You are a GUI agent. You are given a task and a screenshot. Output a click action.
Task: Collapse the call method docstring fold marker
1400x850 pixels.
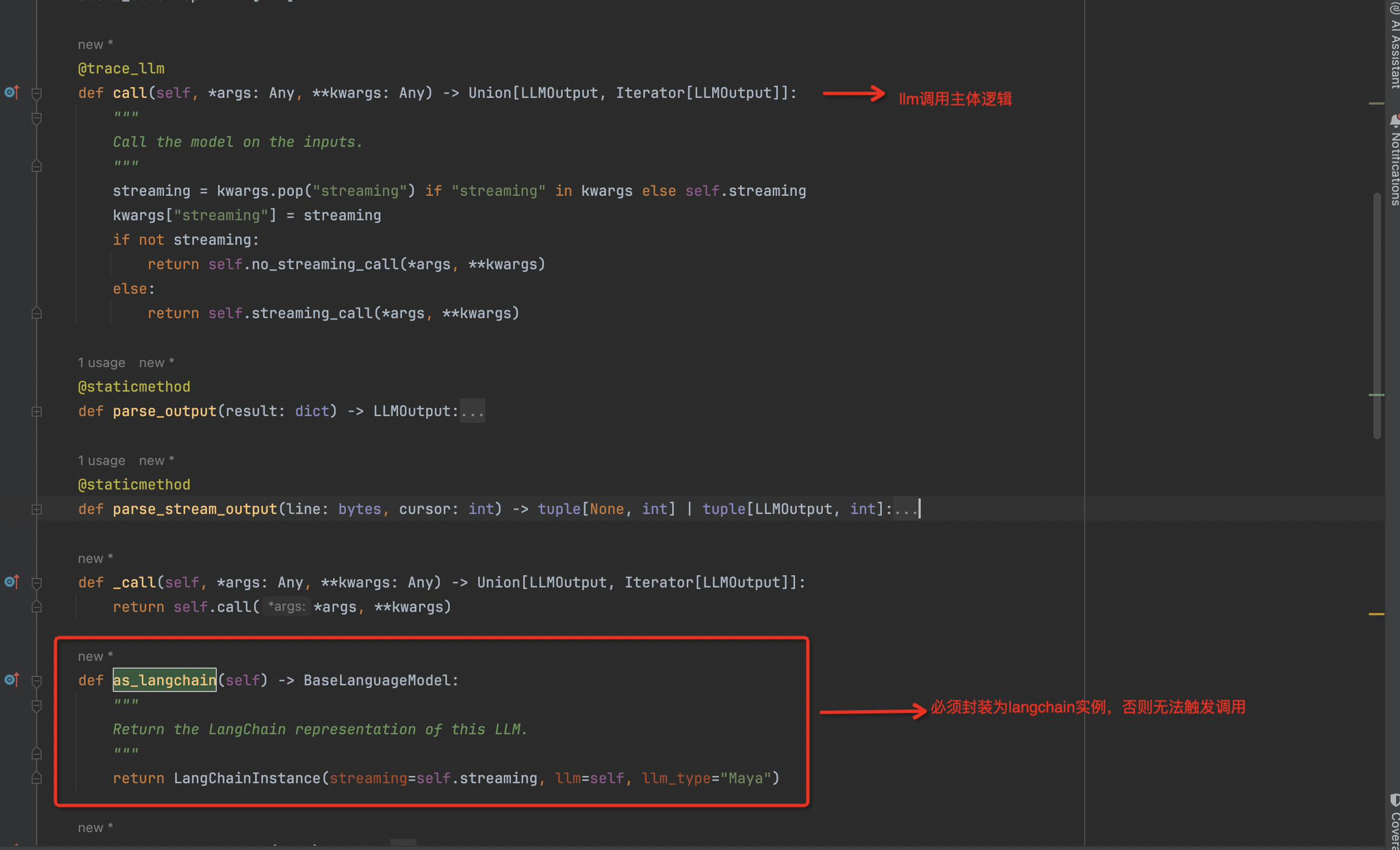(x=36, y=118)
